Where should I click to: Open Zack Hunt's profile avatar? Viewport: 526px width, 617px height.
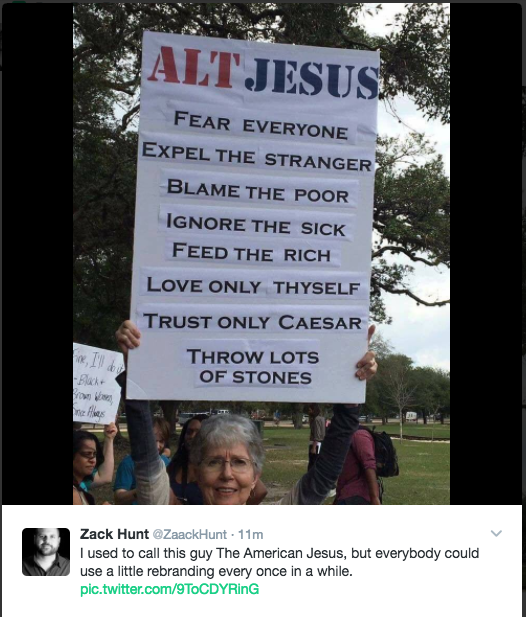tap(46, 552)
